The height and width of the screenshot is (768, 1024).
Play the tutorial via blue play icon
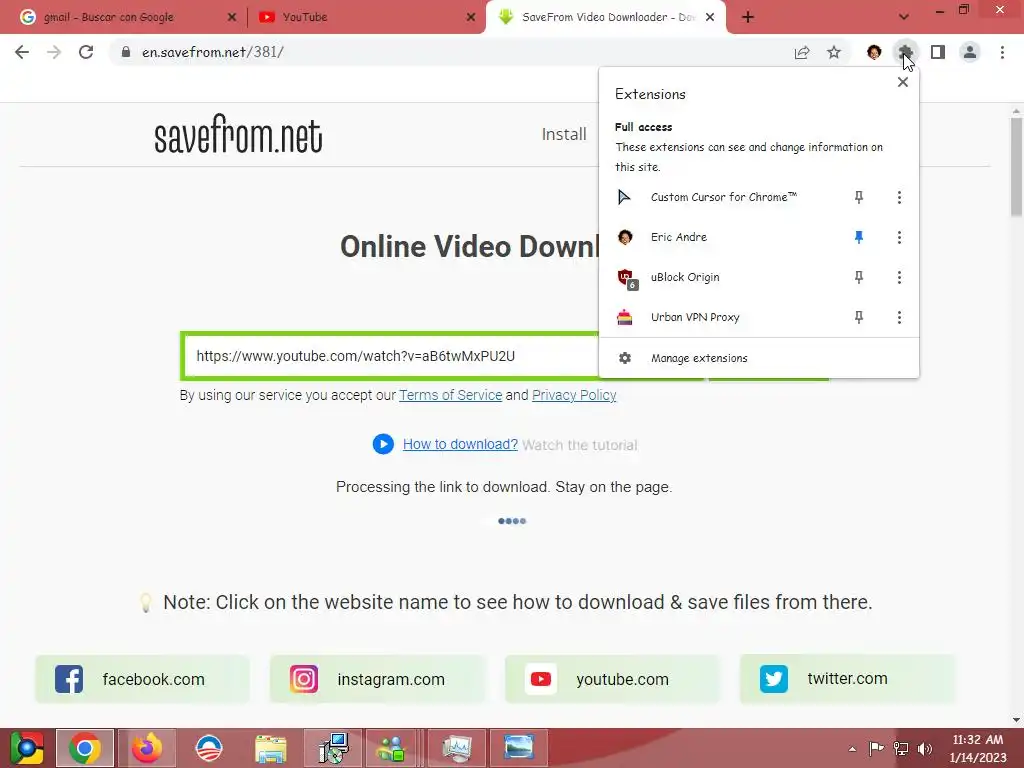(x=383, y=444)
